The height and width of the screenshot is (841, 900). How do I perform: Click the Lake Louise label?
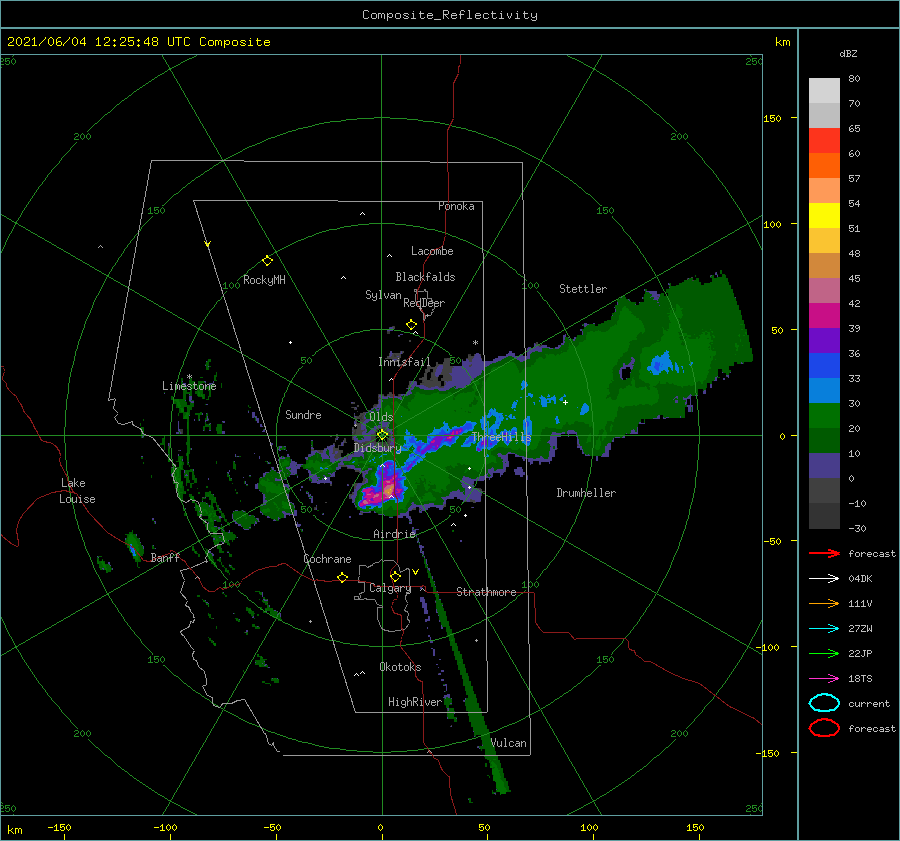coord(77,491)
